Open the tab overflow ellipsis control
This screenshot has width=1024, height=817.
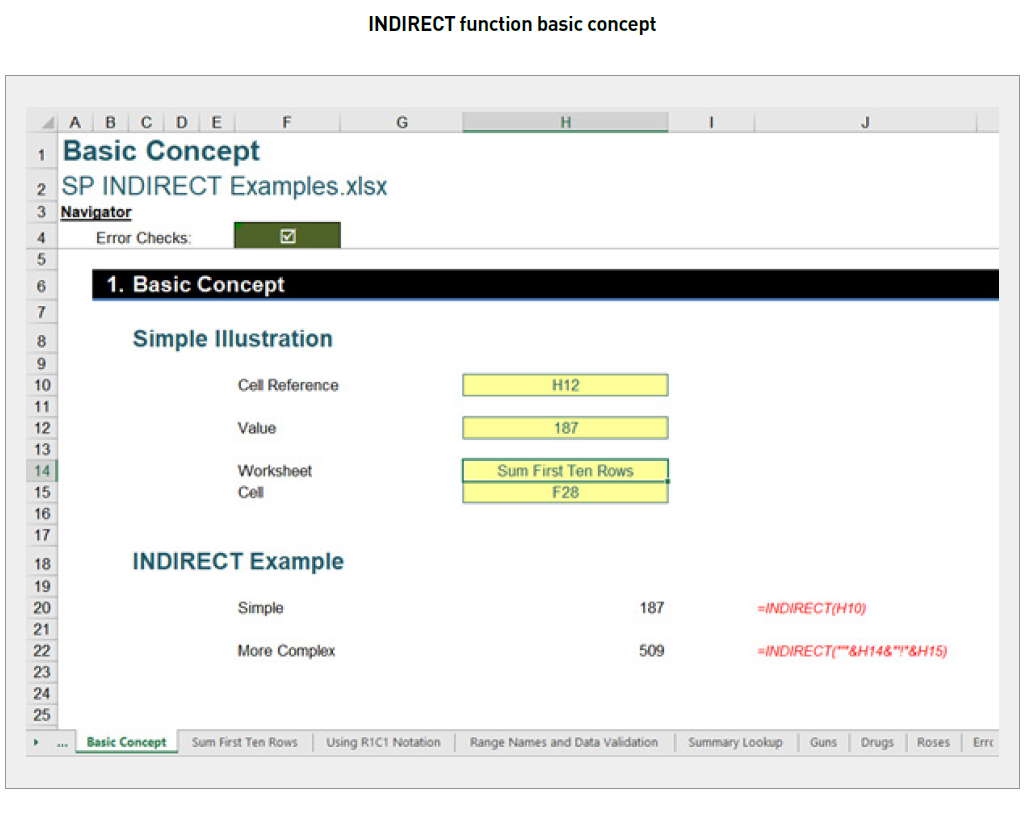point(60,742)
